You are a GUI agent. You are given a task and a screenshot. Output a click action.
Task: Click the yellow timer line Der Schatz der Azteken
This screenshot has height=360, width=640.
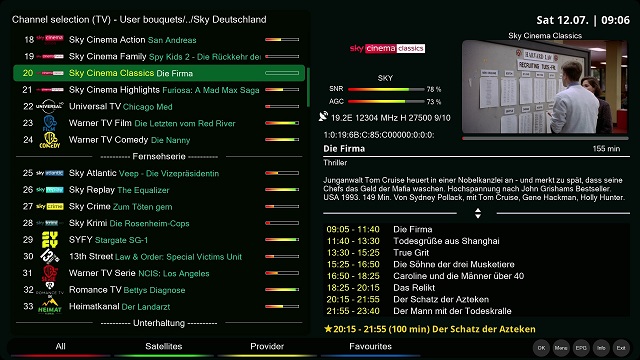click(429, 329)
